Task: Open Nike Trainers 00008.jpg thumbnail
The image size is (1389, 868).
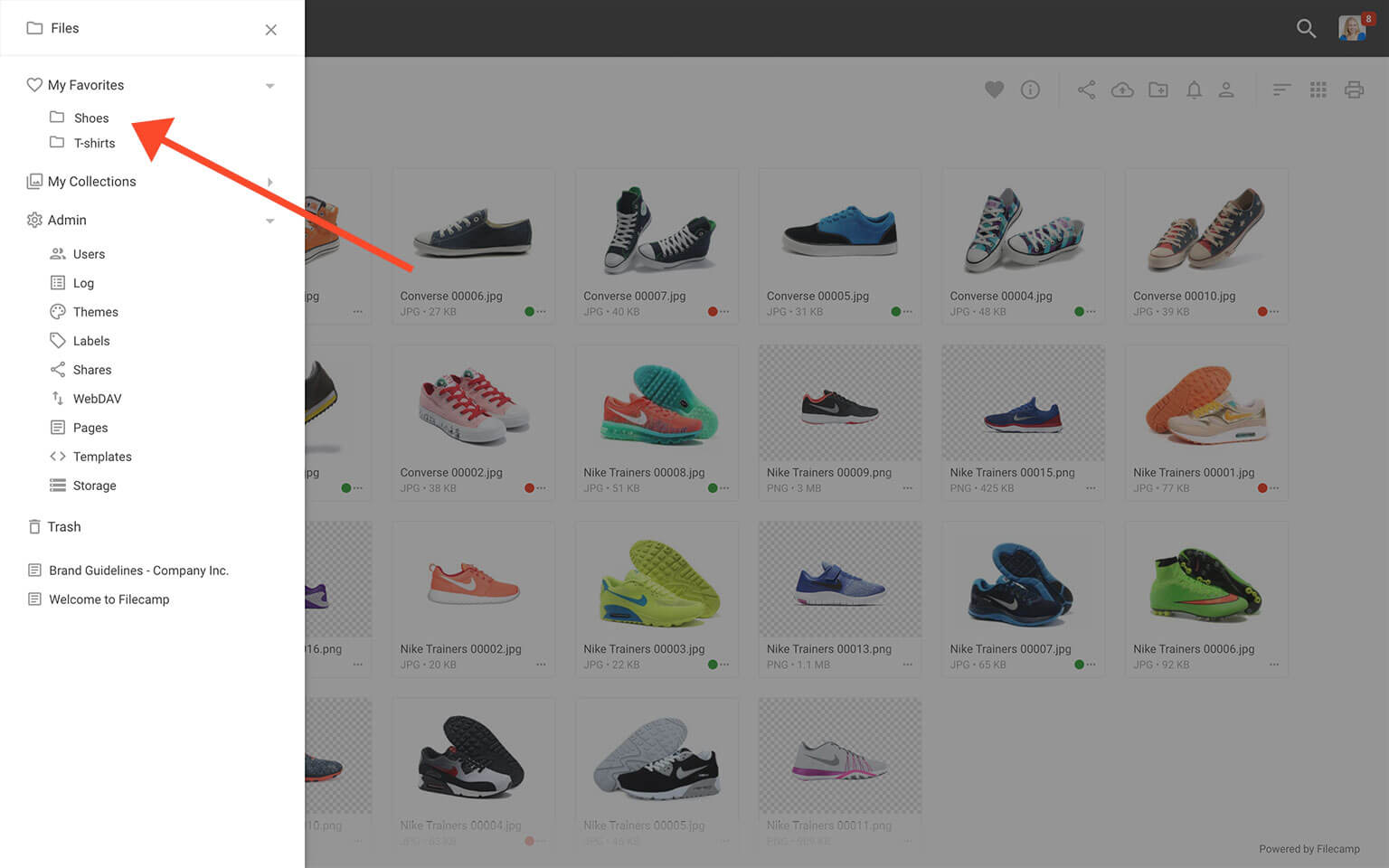Action: (657, 402)
